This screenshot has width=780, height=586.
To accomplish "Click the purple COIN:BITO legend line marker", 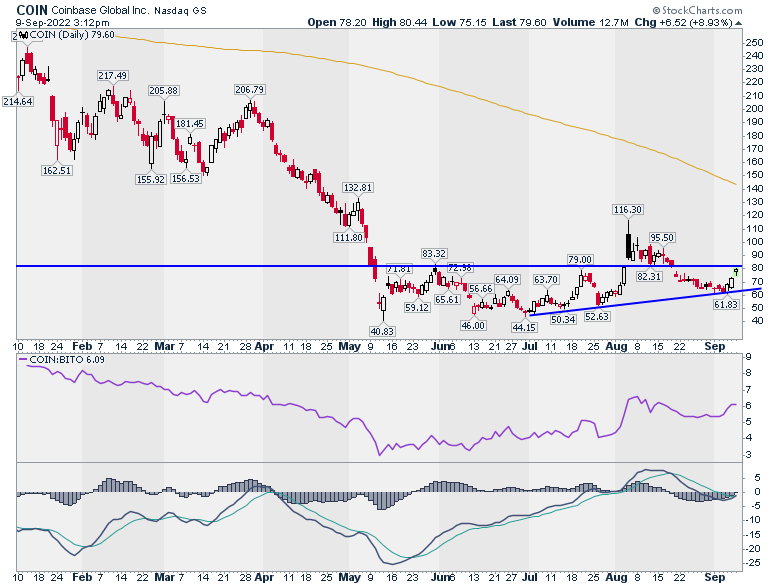I will 23,359.
